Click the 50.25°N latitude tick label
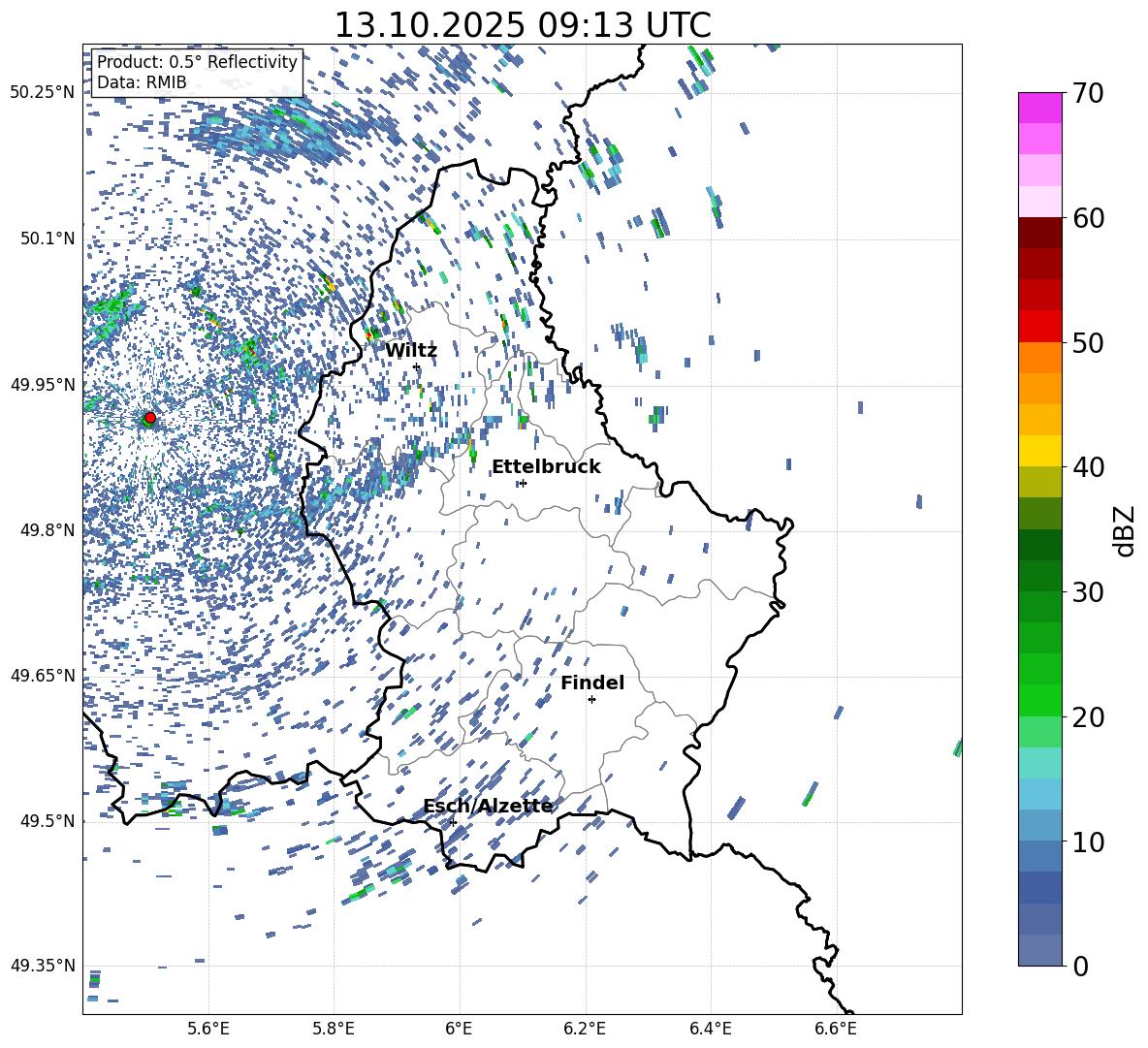 point(43,93)
